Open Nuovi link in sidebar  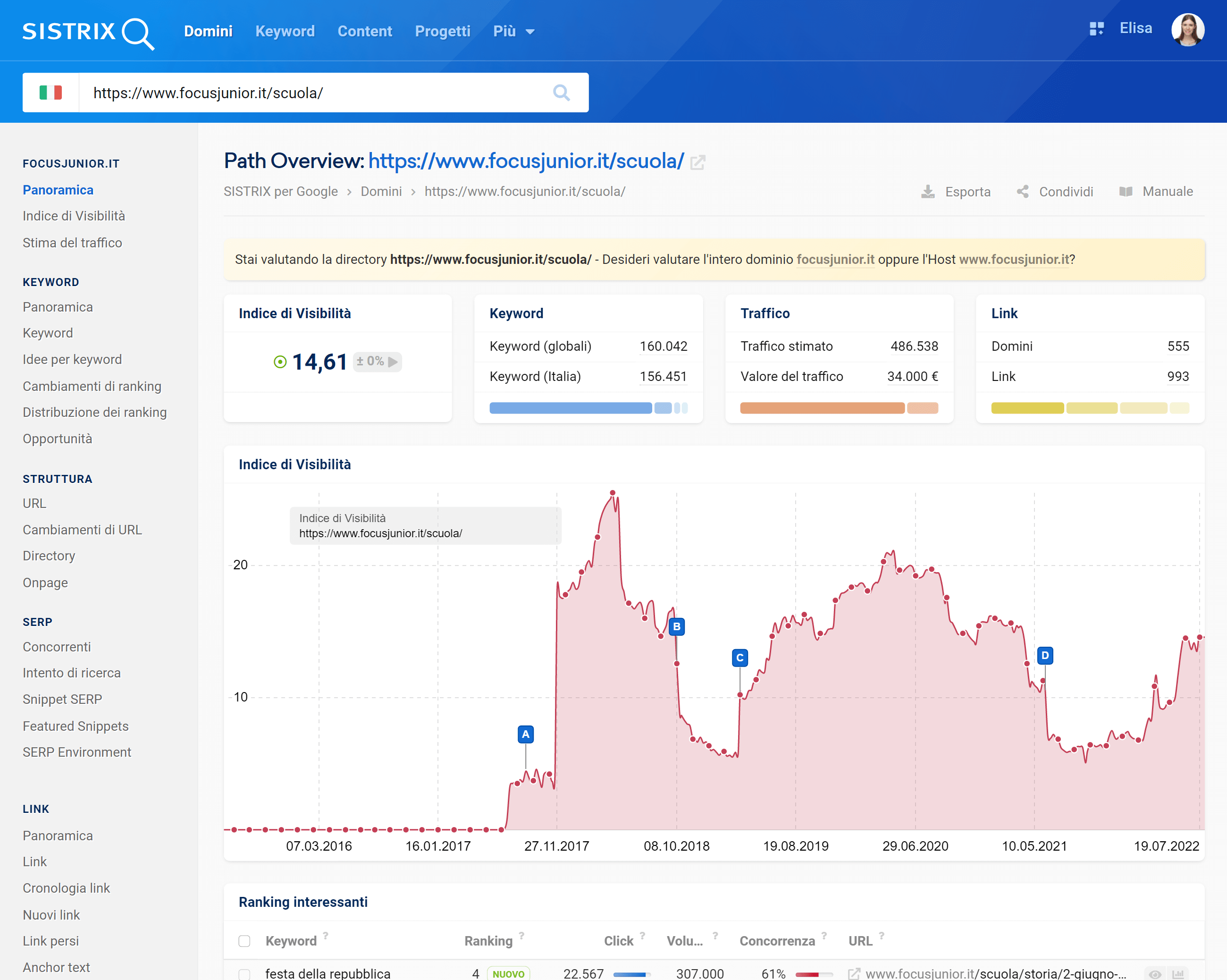tap(51, 915)
